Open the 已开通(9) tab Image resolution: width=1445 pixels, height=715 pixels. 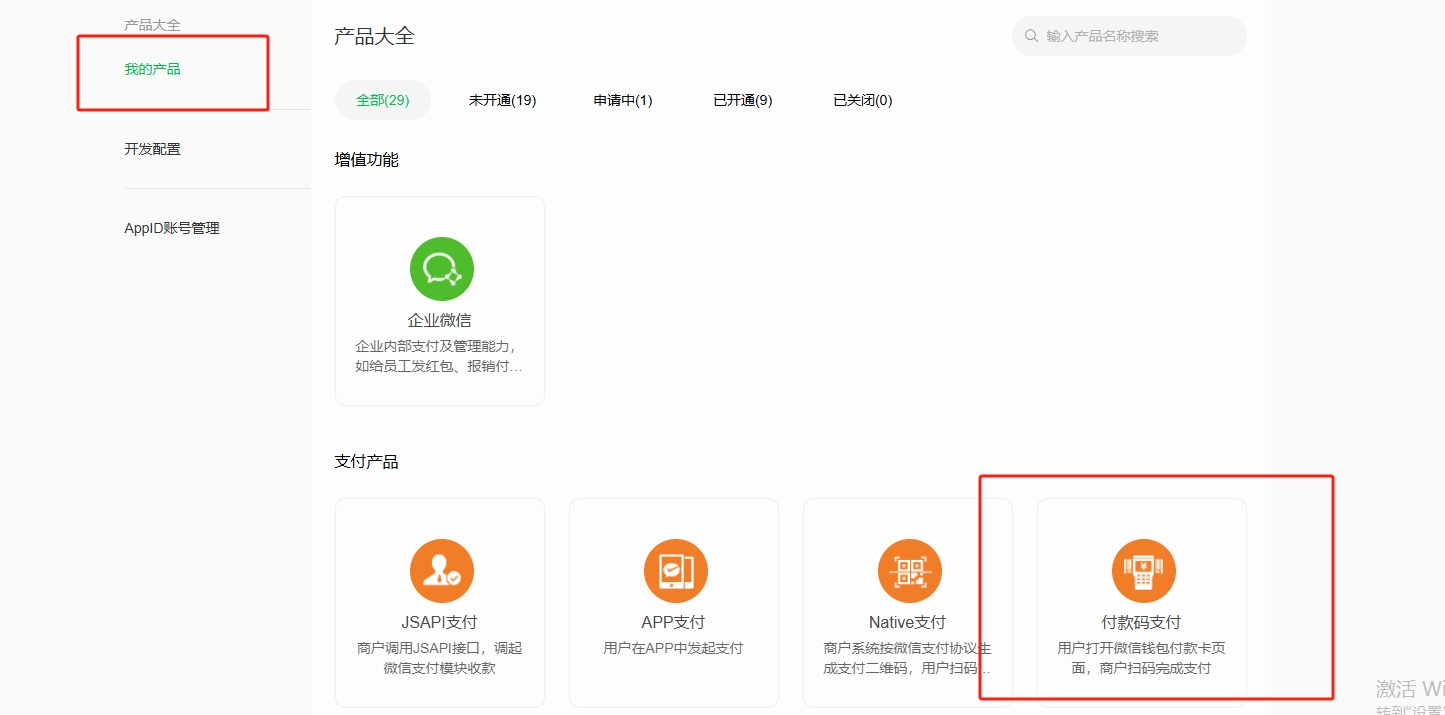click(x=742, y=100)
